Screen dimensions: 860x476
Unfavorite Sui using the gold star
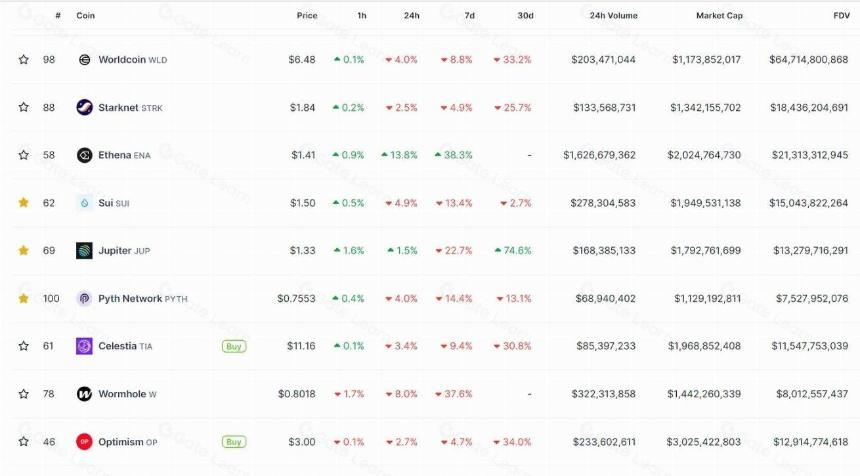point(24,202)
